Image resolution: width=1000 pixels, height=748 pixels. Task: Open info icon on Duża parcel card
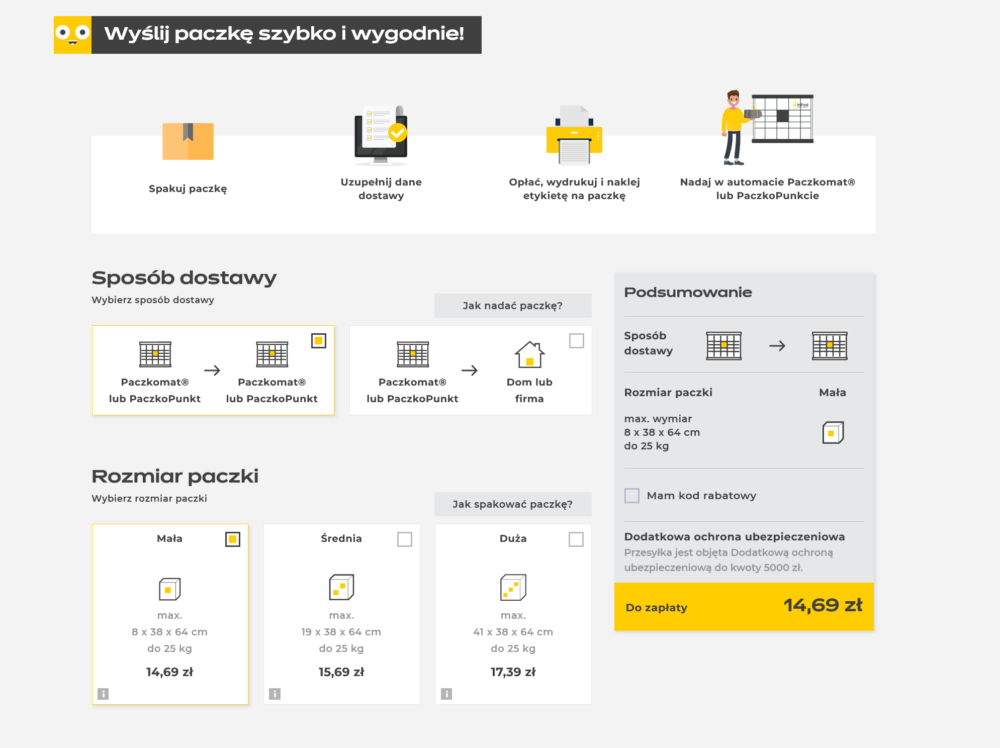(446, 694)
